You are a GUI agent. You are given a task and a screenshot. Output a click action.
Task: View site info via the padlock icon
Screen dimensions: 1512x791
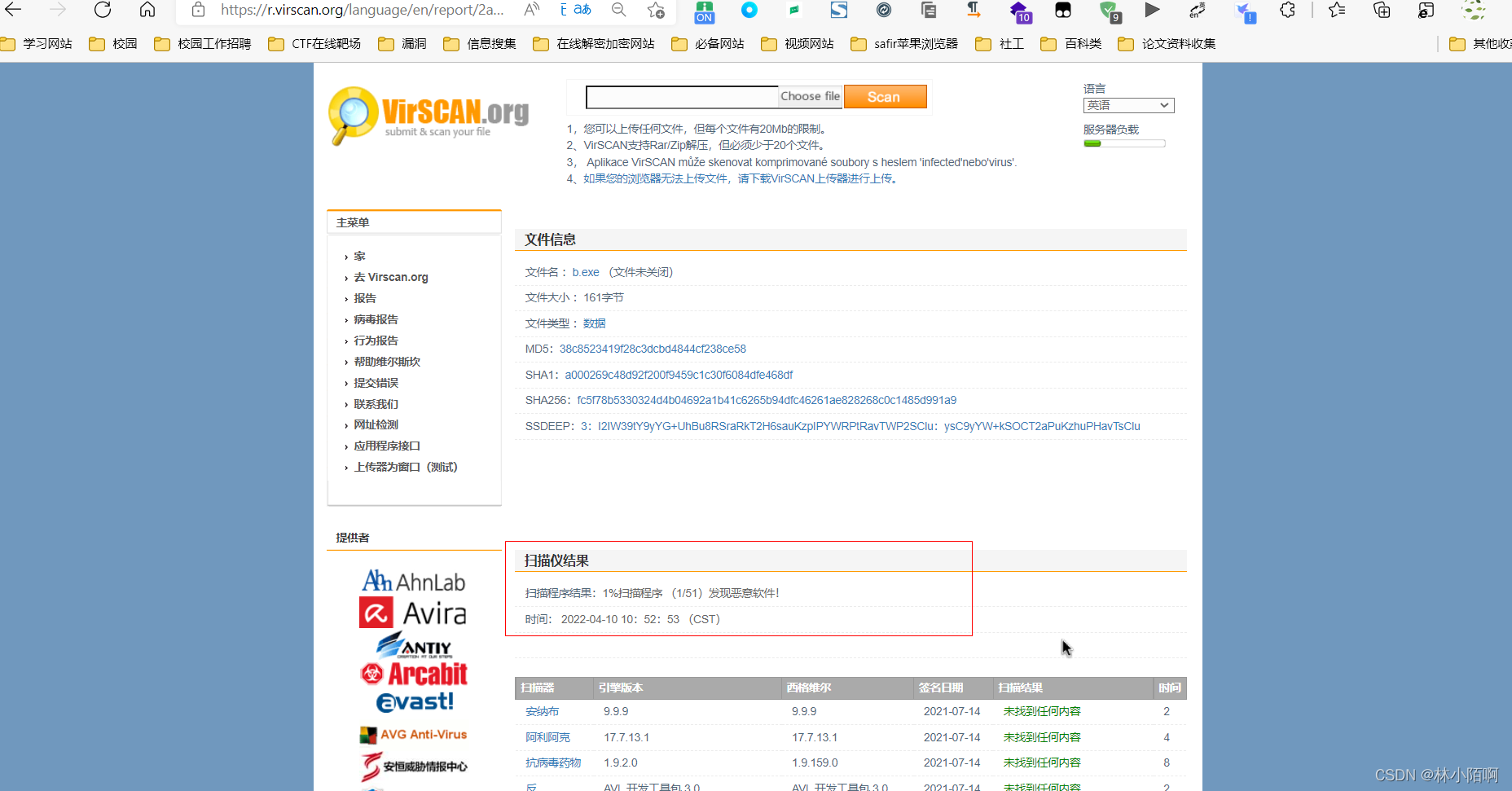pos(198,10)
